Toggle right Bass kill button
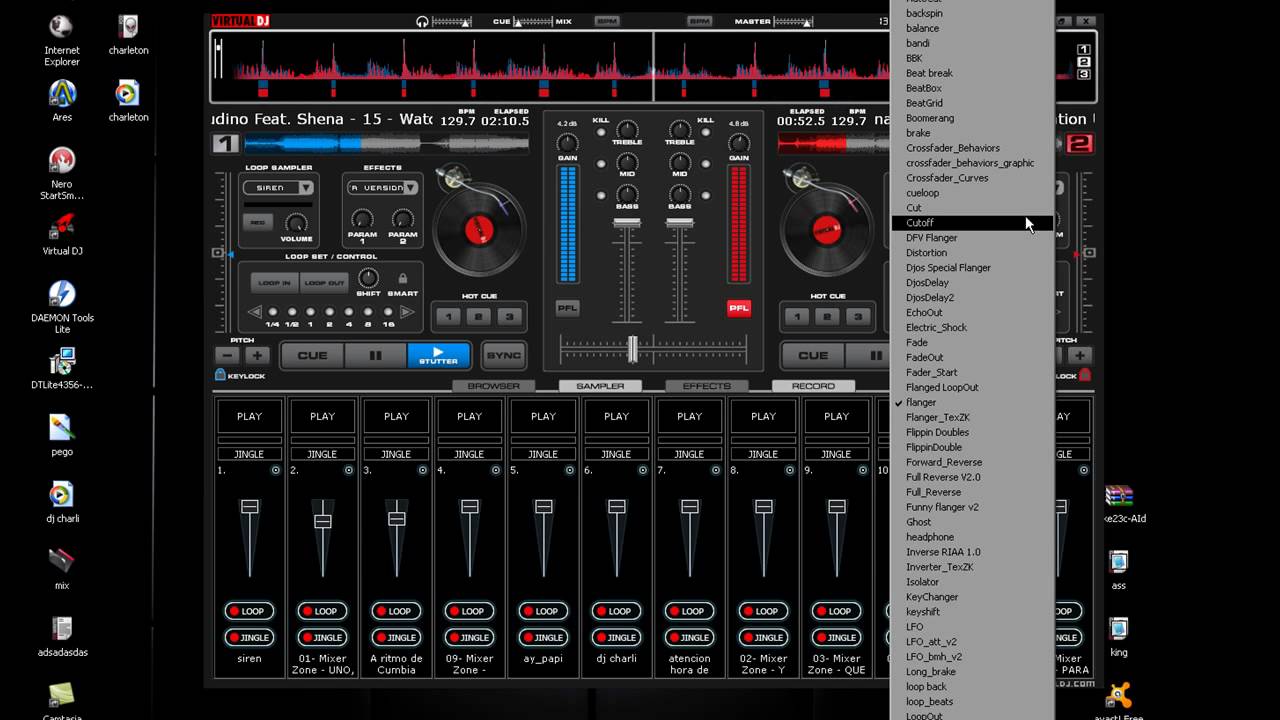 pyautogui.click(x=706, y=196)
